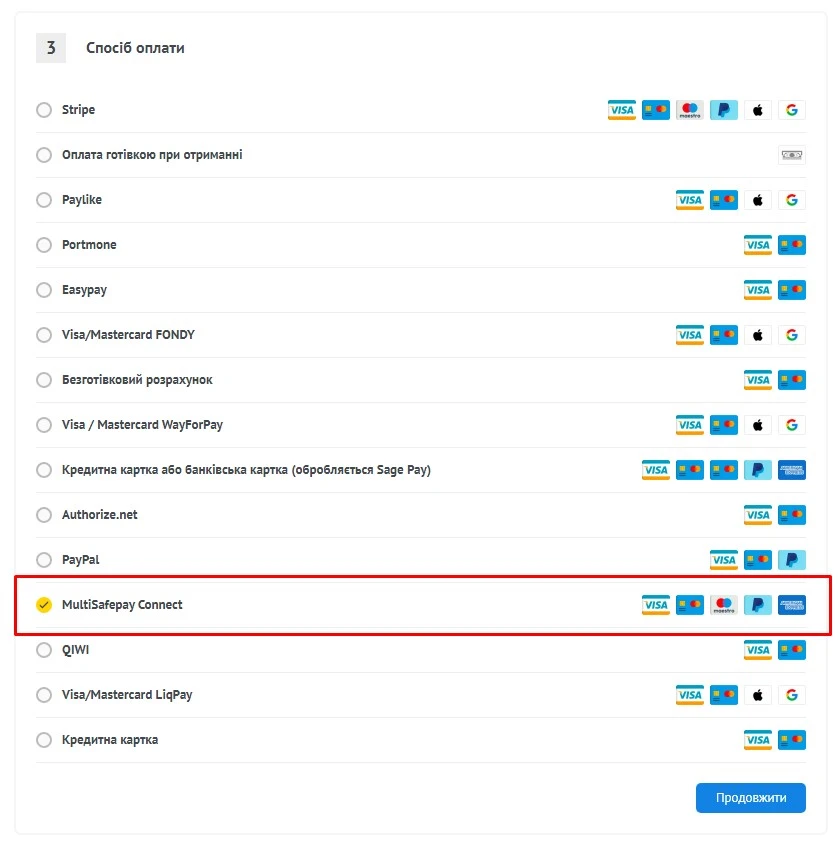Click the PayPal icon in the Stripe row
The height and width of the screenshot is (848, 840).
(x=723, y=110)
